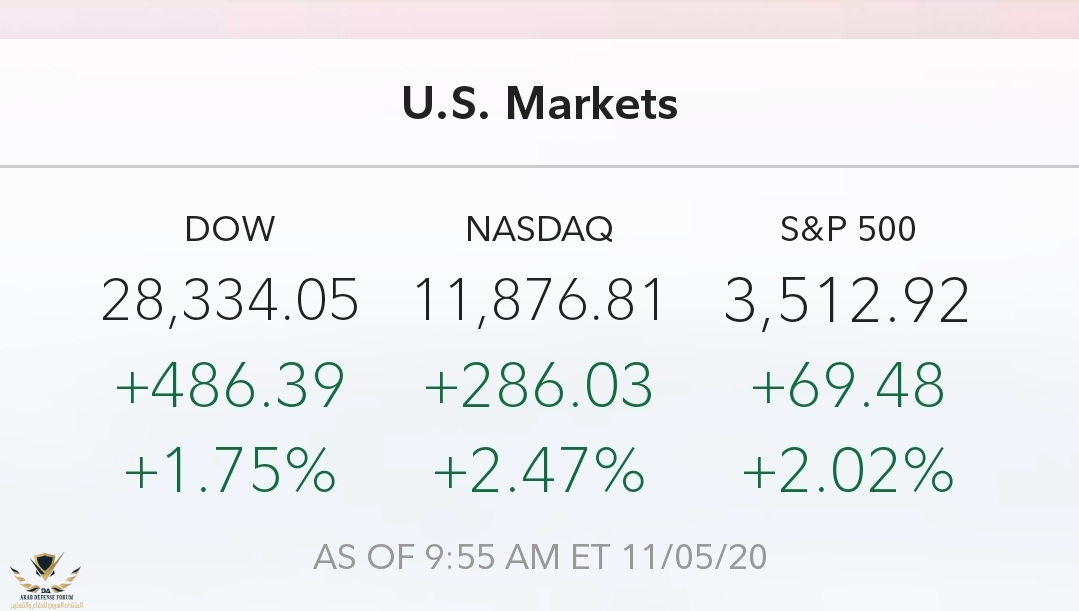Click the S&P 500 value 3,512.92
The width and height of the screenshot is (1079, 611).
click(847, 300)
